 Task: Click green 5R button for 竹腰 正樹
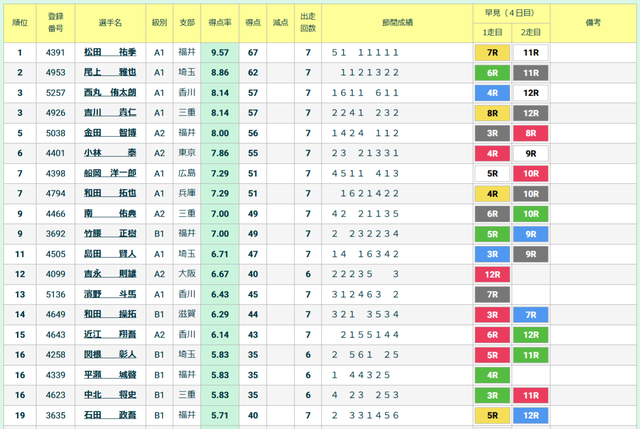pyautogui.click(x=492, y=234)
